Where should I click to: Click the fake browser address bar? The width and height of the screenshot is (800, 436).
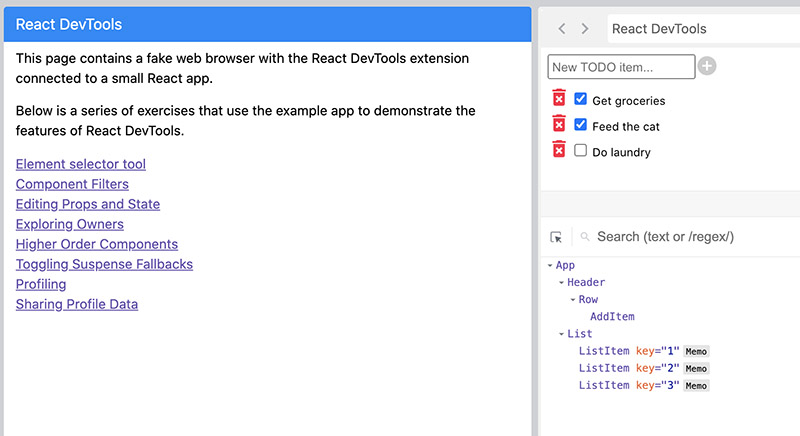[x=704, y=29]
